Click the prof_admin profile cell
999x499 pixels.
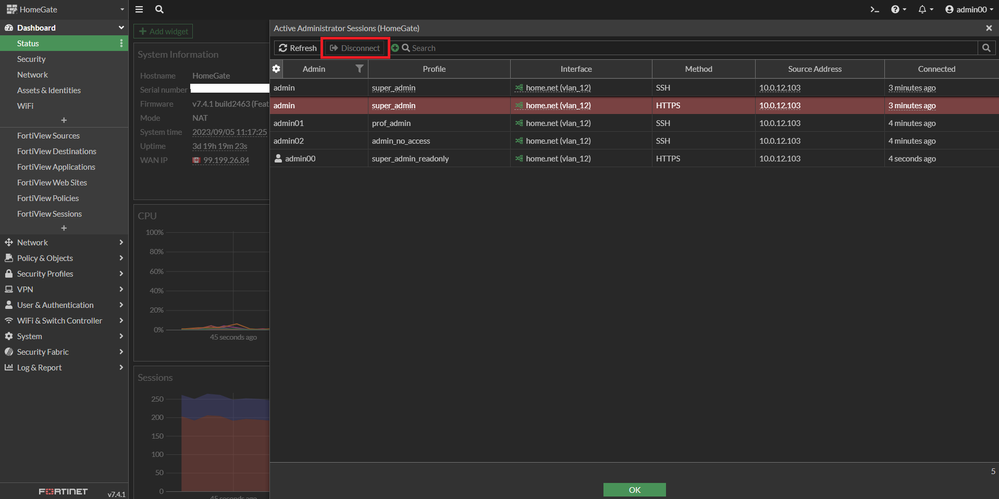point(391,123)
